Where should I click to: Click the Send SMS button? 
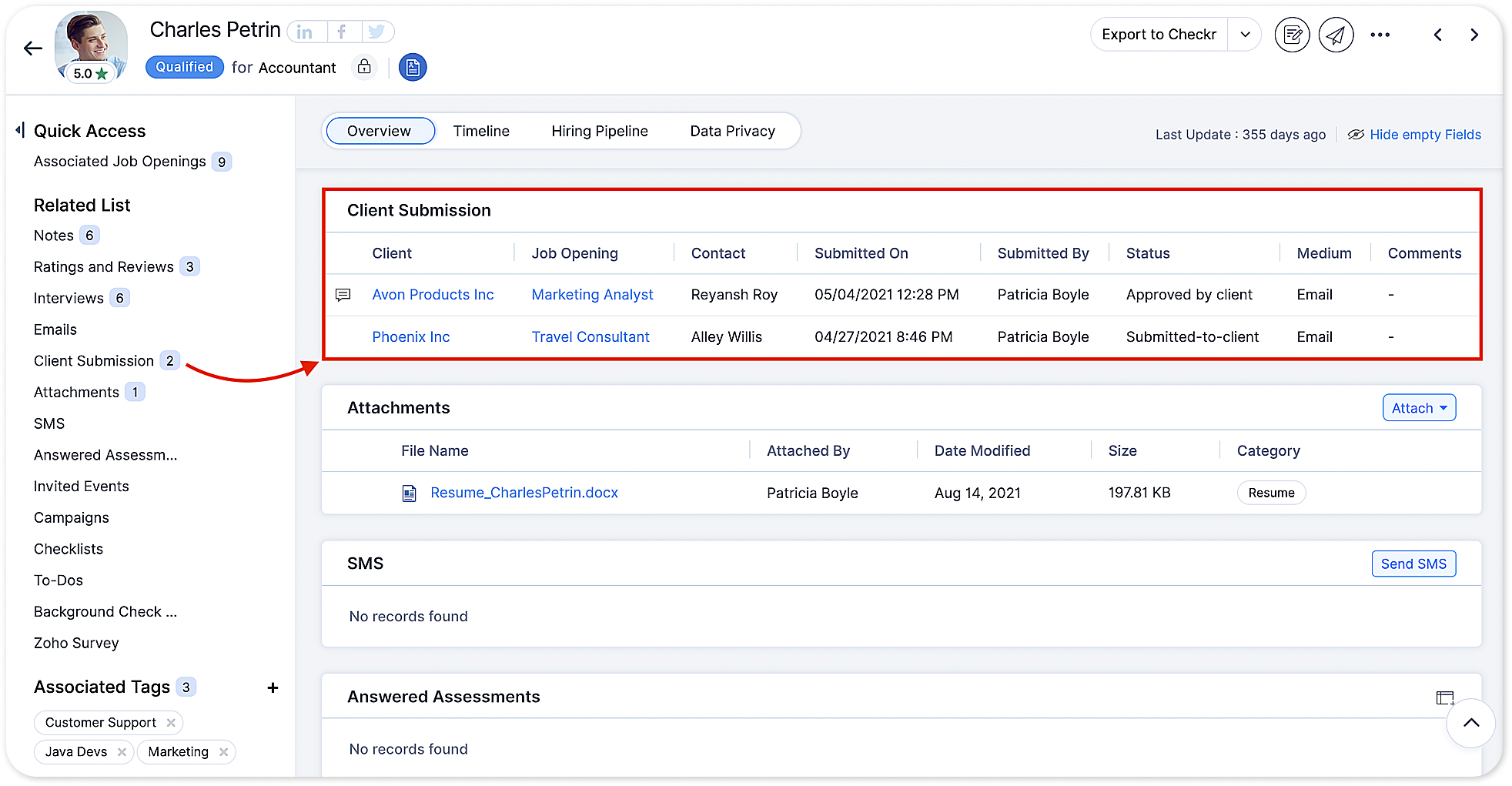[1413, 564]
